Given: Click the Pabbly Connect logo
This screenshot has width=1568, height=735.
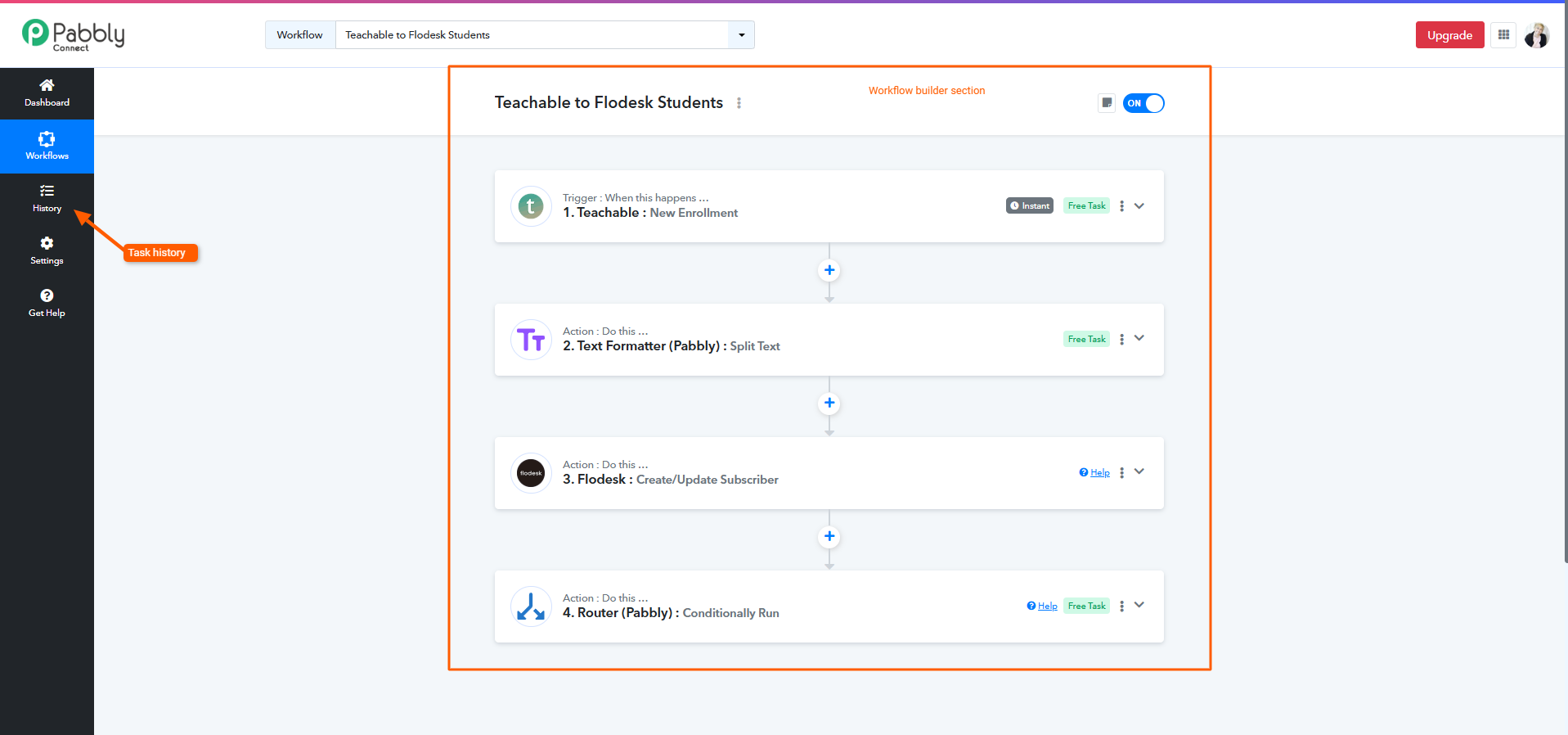Looking at the screenshot, I should [73, 35].
